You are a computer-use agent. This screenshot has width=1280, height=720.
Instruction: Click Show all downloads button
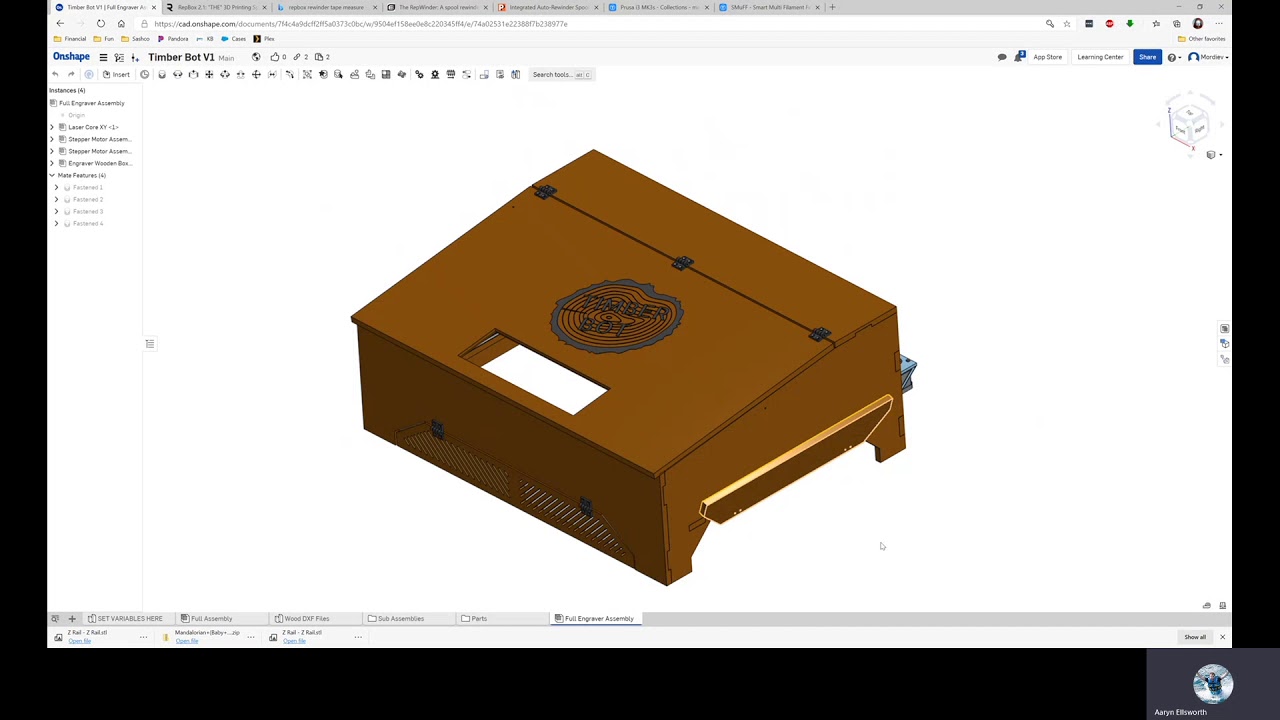pyautogui.click(x=1195, y=637)
